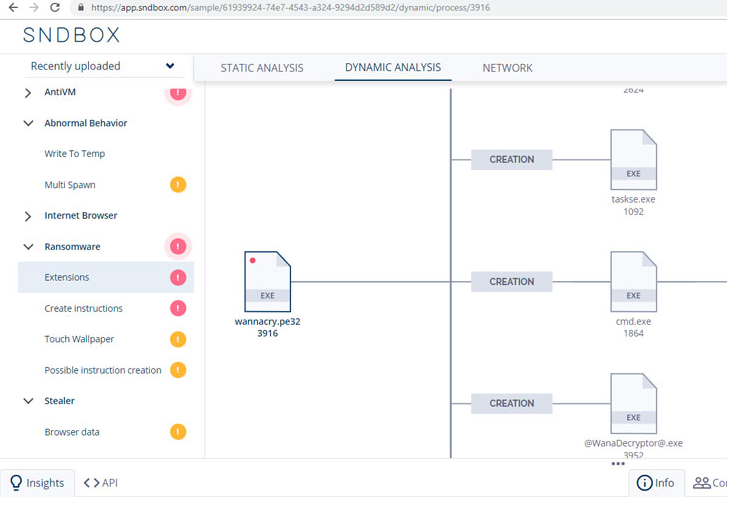The height and width of the screenshot is (506, 729).
Task: Click the wannacry.pe32 process file icon
Action: (267, 281)
